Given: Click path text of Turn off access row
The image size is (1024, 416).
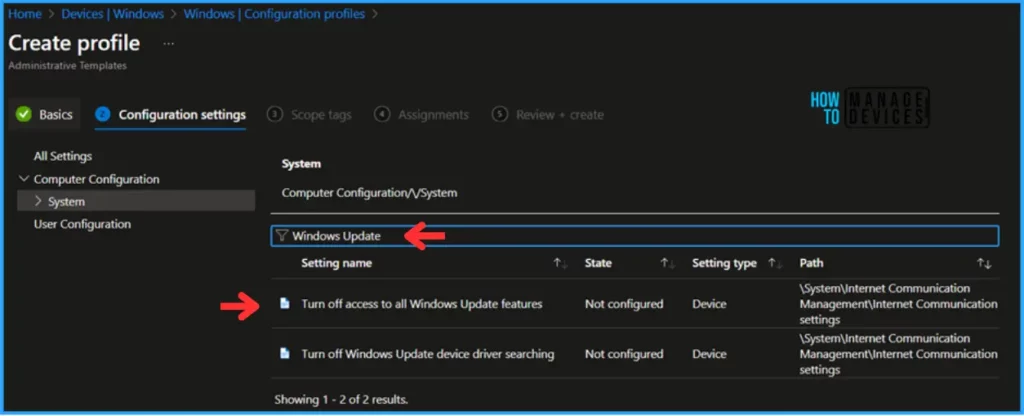Looking at the screenshot, I should click(x=898, y=304).
